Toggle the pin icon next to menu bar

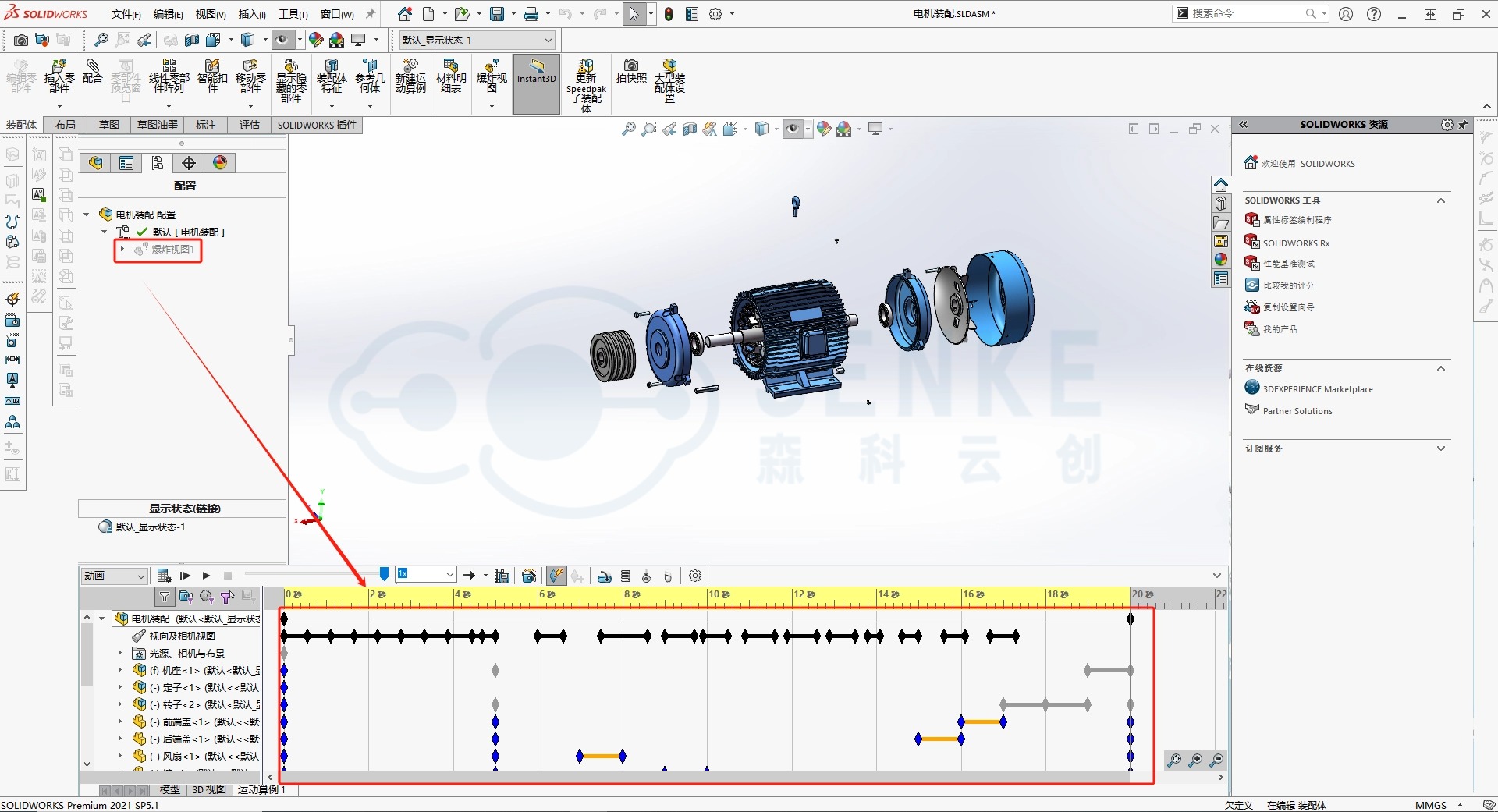[371, 14]
